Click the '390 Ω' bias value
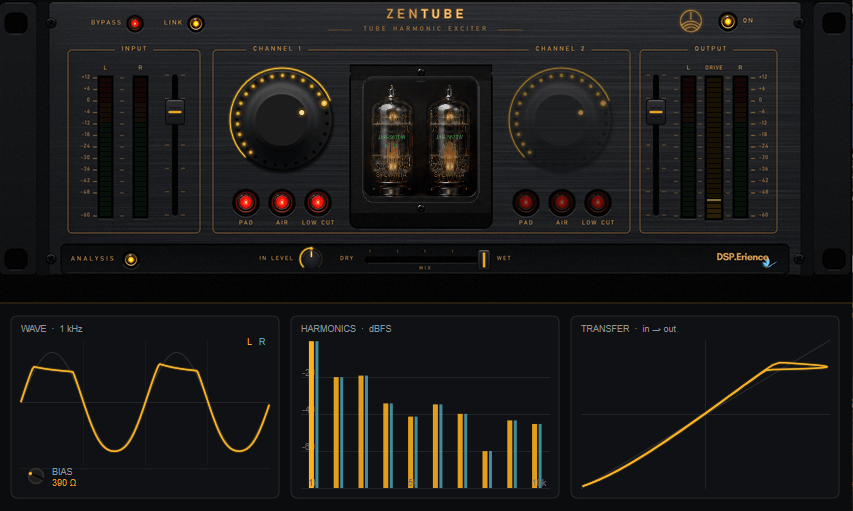The width and height of the screenshot is (853, 511). tap(64, 483)
